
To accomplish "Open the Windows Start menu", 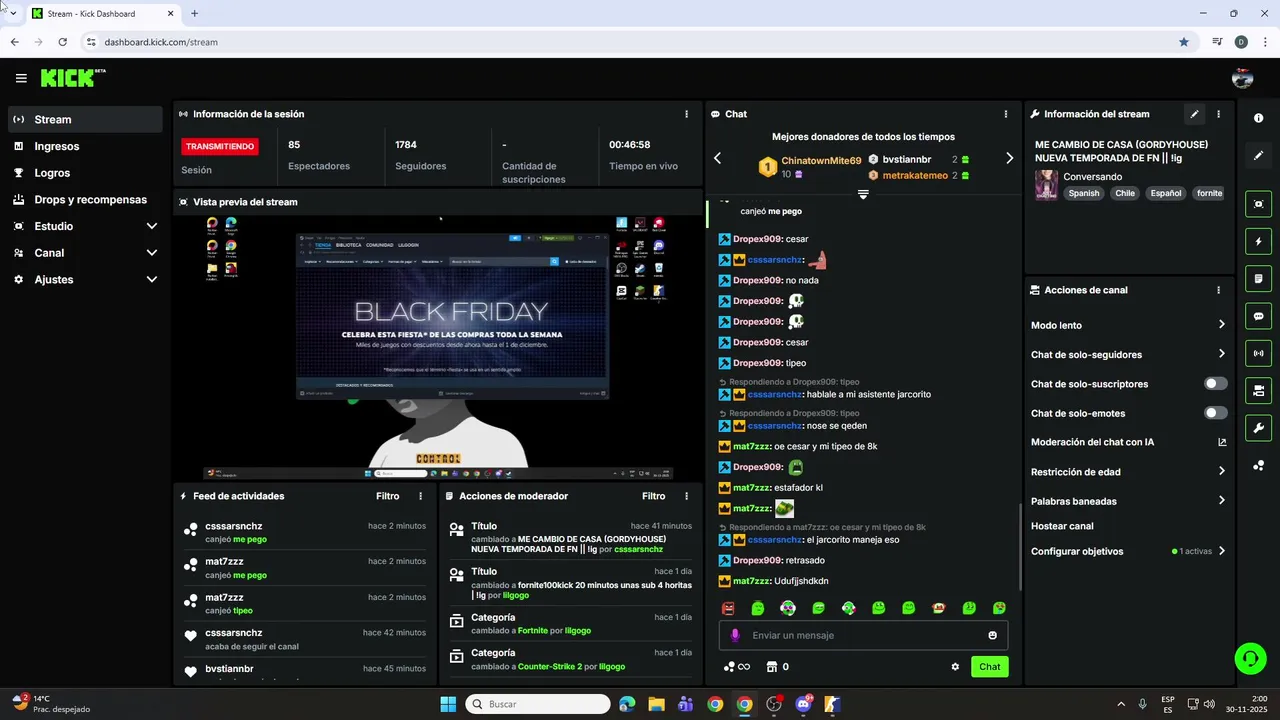I will [448, 704].
